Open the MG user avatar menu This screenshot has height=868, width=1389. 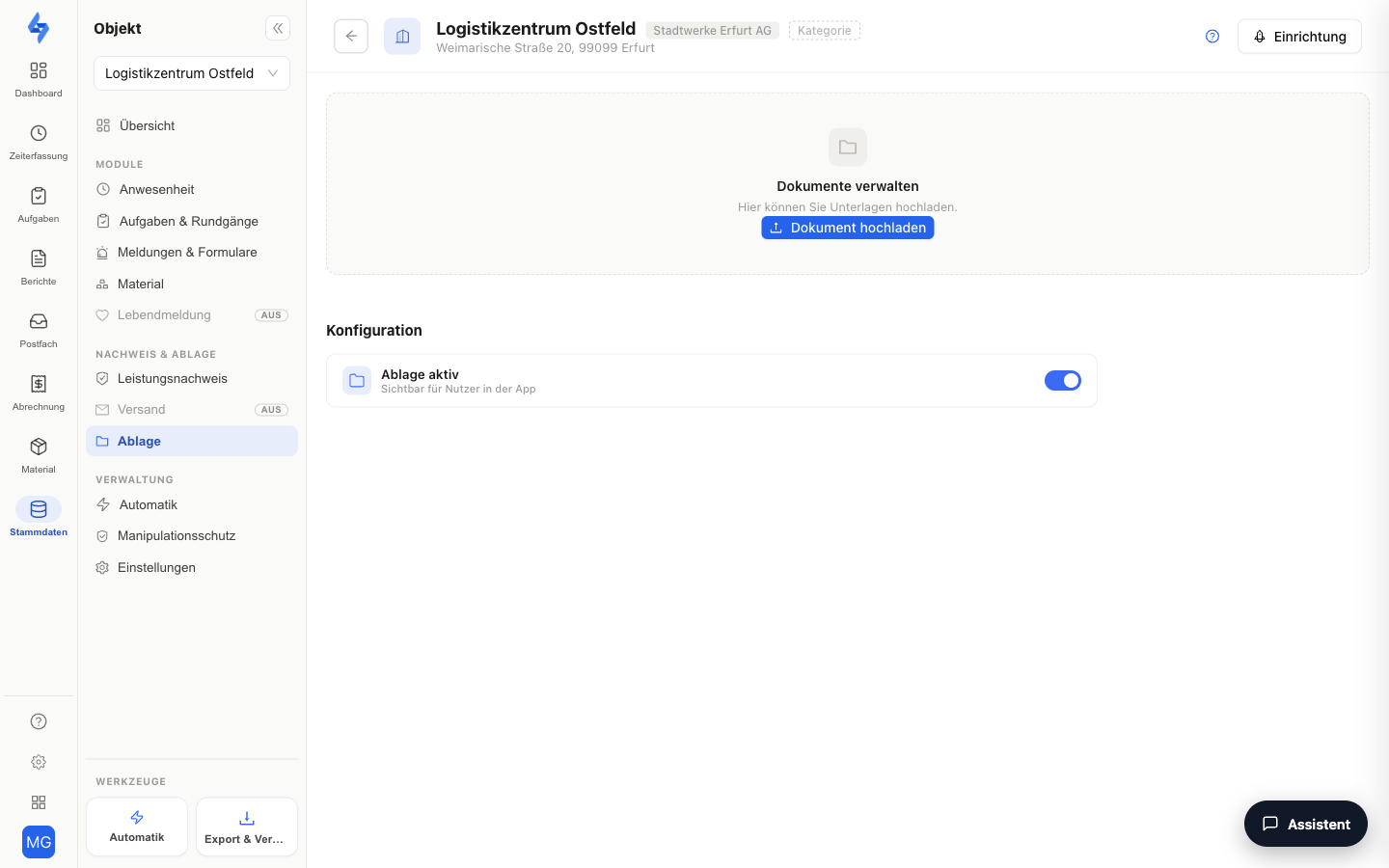click(x=39, y=842)
